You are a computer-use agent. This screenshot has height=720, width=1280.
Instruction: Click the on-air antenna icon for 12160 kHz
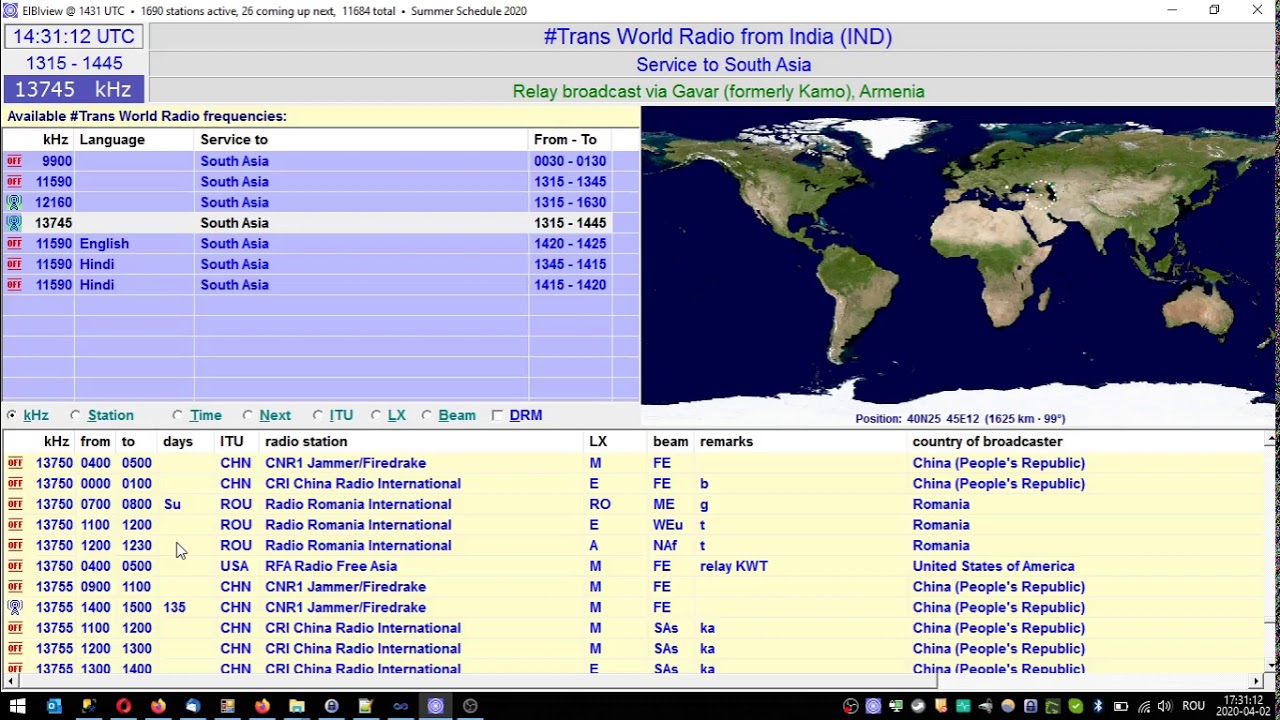point(14,202)
